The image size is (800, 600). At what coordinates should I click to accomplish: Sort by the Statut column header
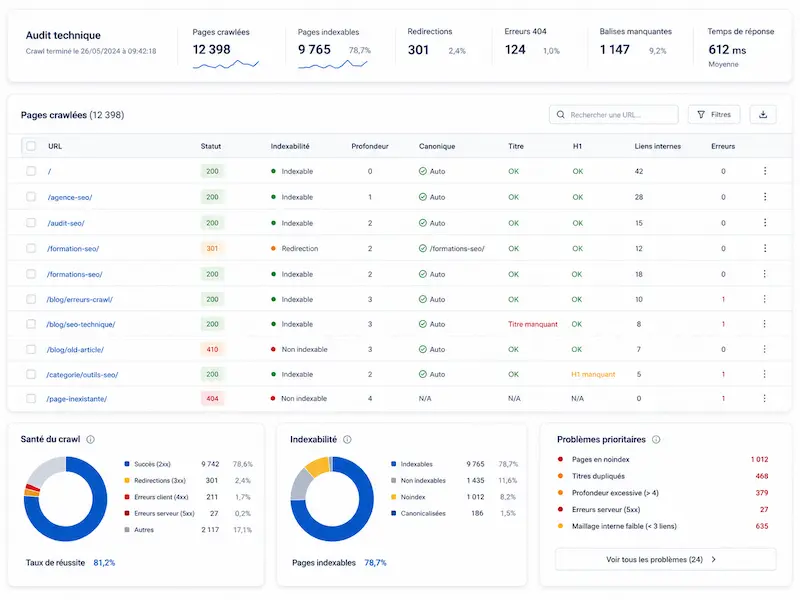[x=211, y=146]
